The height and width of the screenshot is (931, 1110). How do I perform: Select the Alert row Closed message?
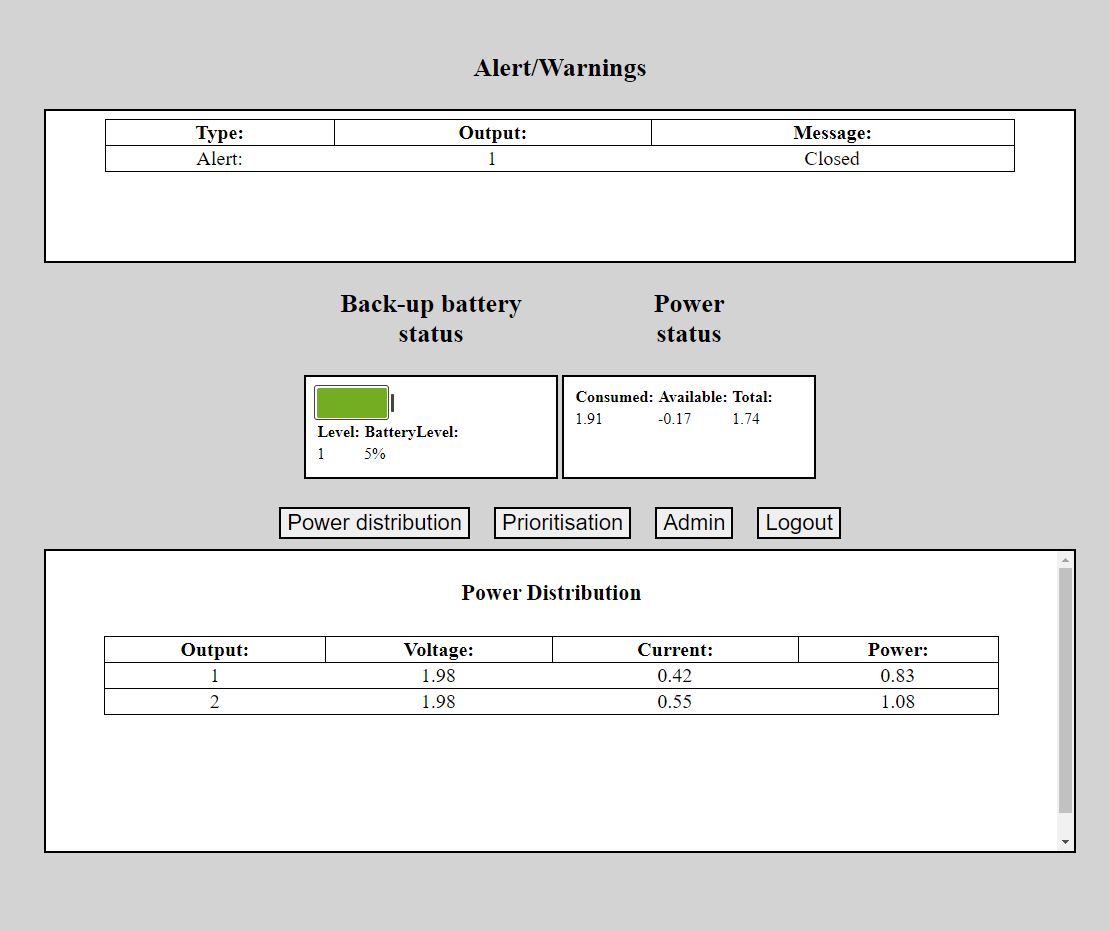831,159
